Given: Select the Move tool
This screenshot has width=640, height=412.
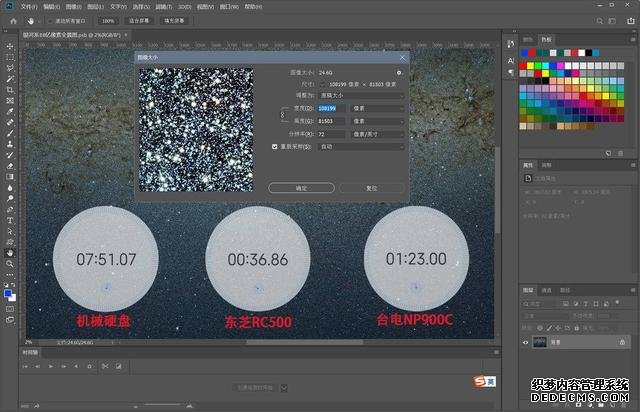Looking at the screenshot, I should [x=10, y=46].
